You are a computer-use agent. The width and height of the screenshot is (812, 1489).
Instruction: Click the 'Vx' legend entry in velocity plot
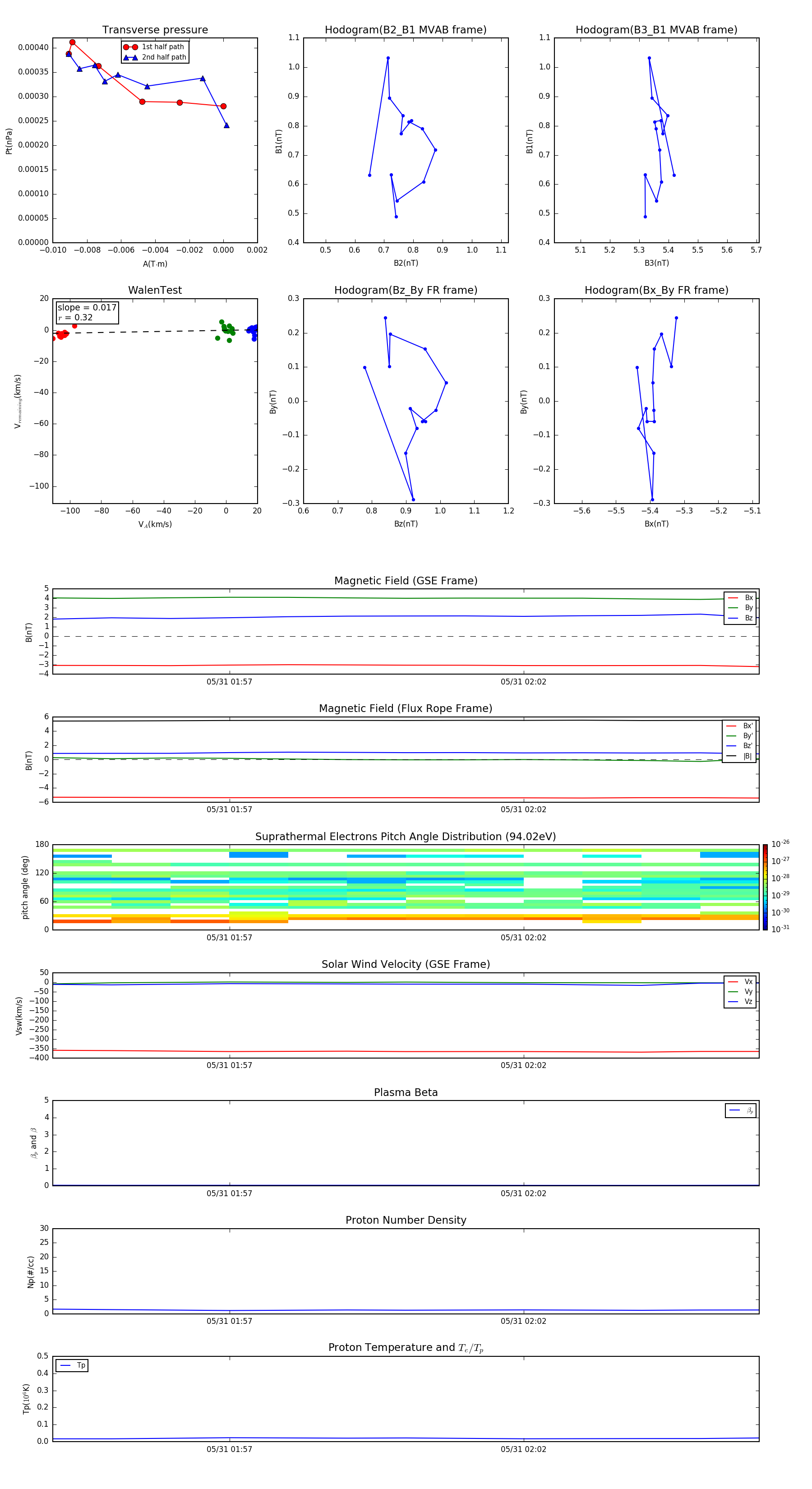pos(740,981)
